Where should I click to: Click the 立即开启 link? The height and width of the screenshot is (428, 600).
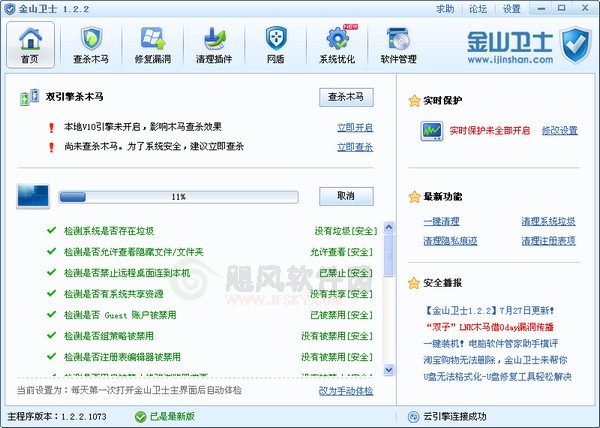point(355,127)
